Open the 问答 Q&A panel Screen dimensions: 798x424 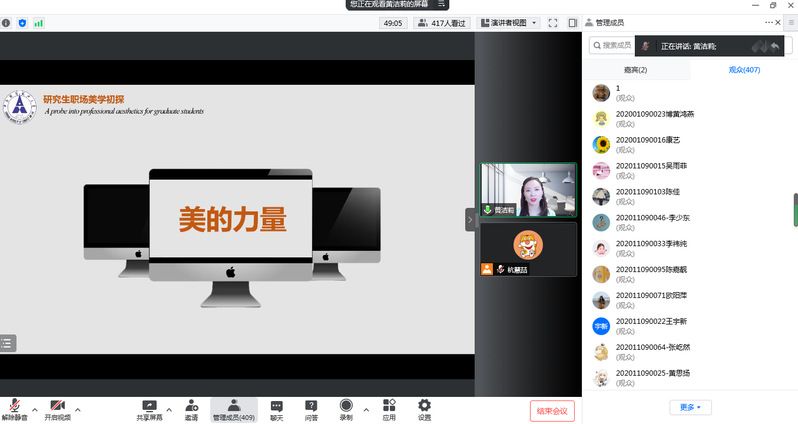(311, 408)
